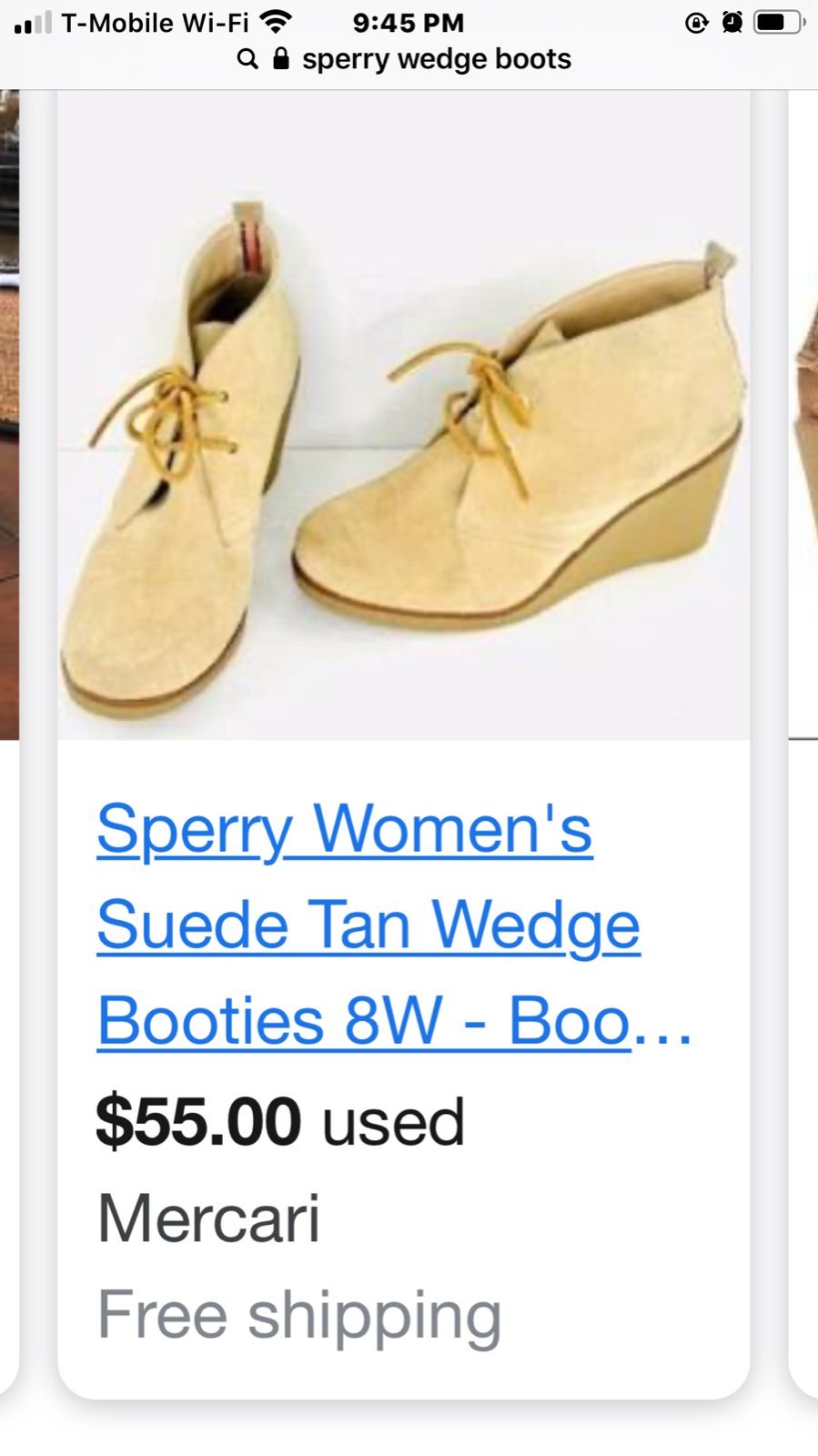
Task: Tap the rotation lock status icon
Action: pos(696,22)
